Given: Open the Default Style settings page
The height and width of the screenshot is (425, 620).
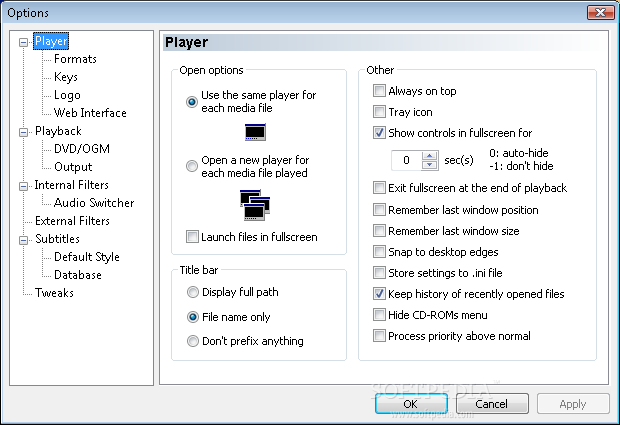Looking at the screenshot, I should 87,257.
